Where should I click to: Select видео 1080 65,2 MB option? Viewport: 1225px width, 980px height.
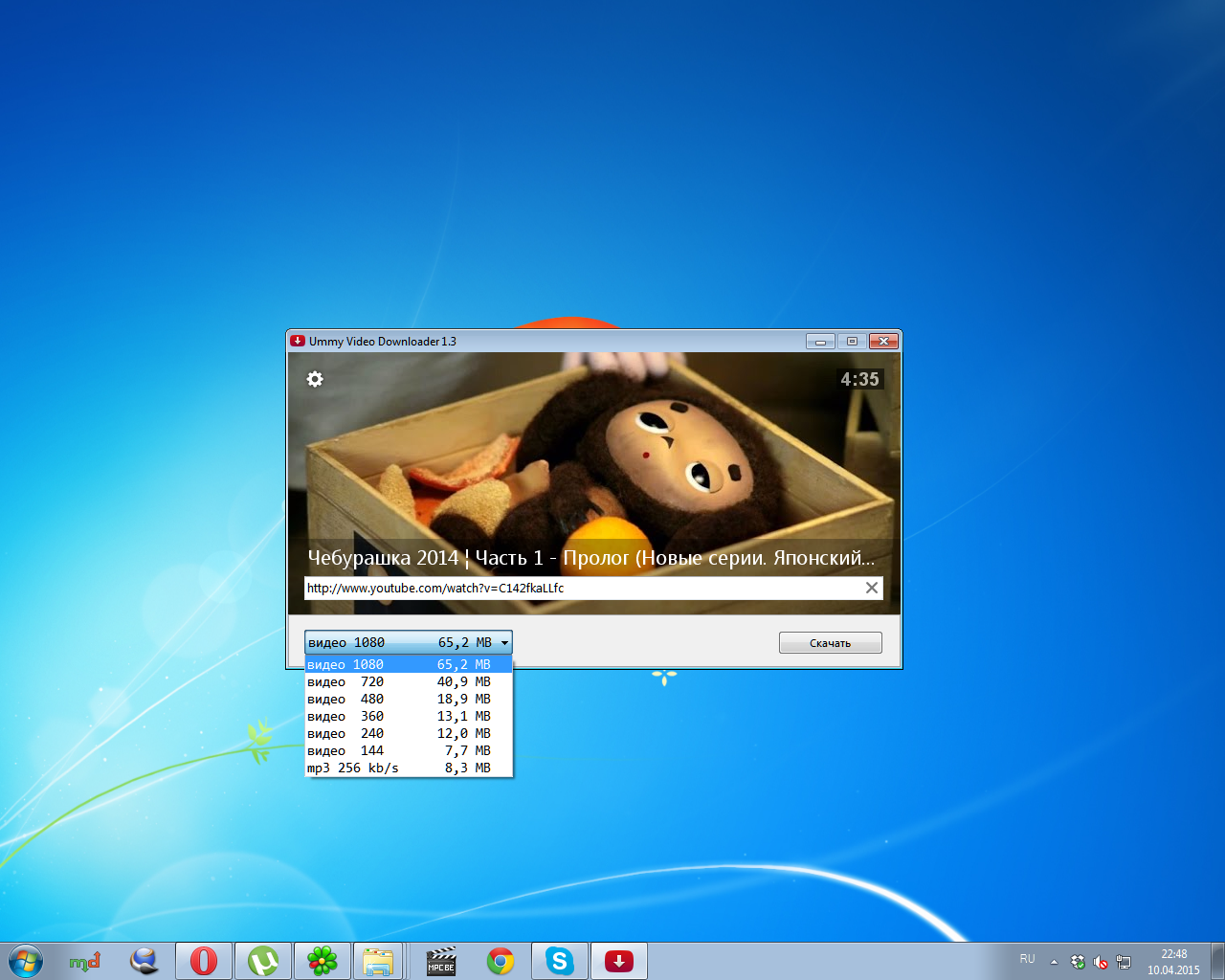tap(409, 664)
